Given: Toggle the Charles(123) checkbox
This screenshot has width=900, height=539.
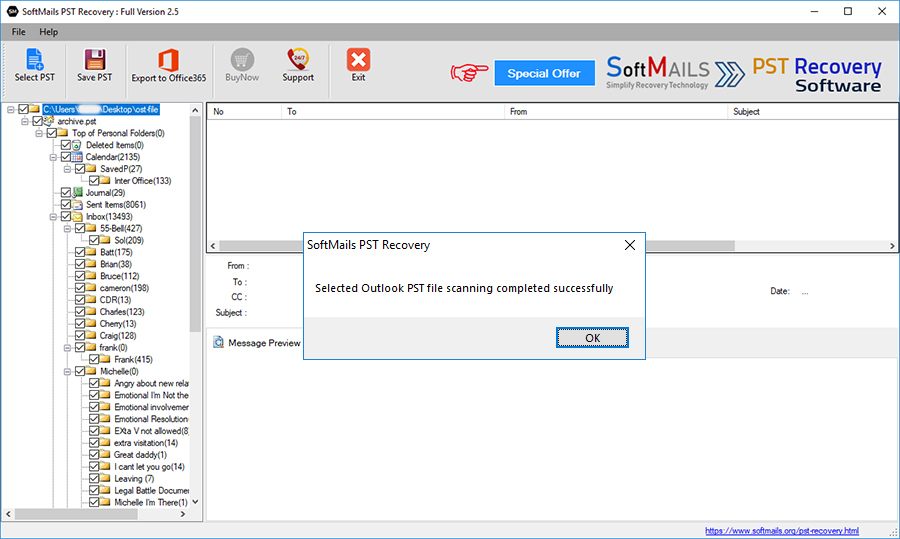Looking at the screenshot, I should [x=80, y=312].
